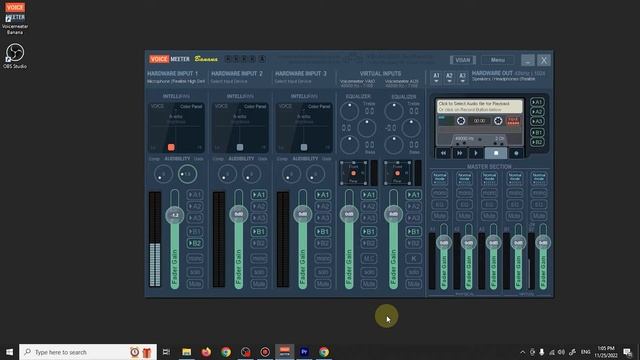Click the Treble knob of Voicemeeter VAIO equalizer
The width and height of the screenshot is (640, 360).
tap(349, 111)
